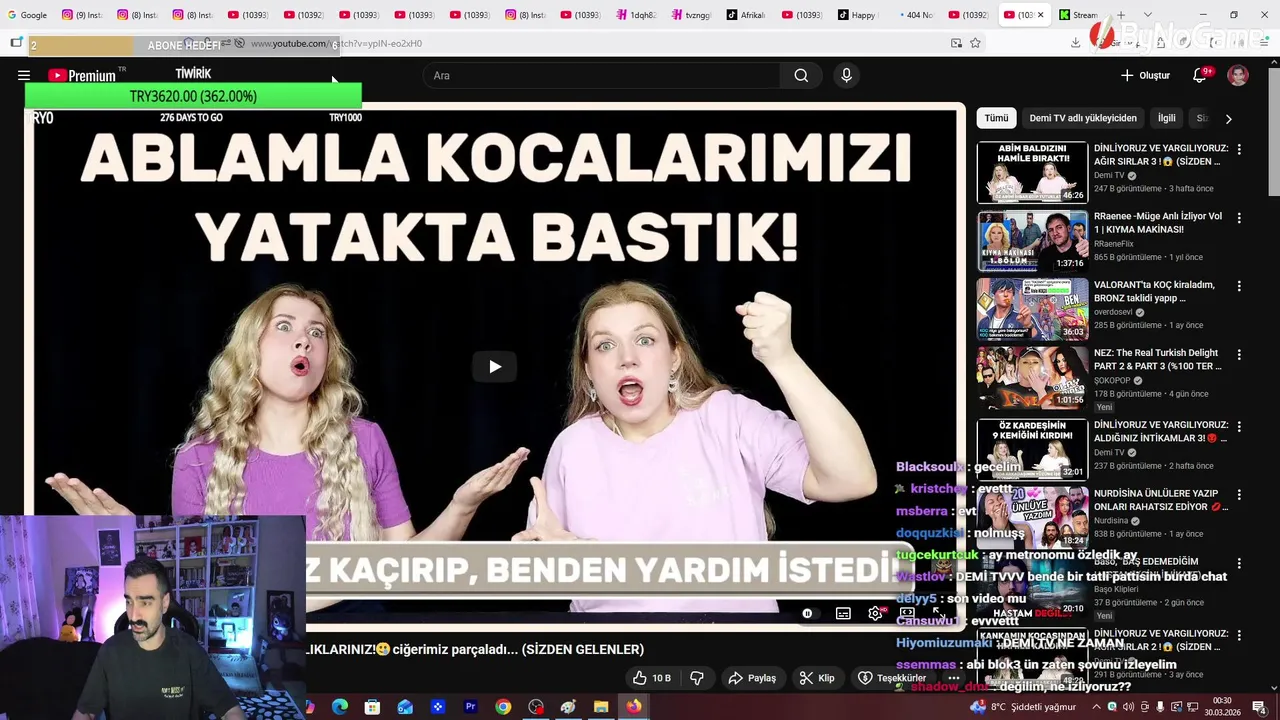The height and width of the screenshot is (720, 1280).
Task: Like the video (10 B)
Action: point(651,678)
